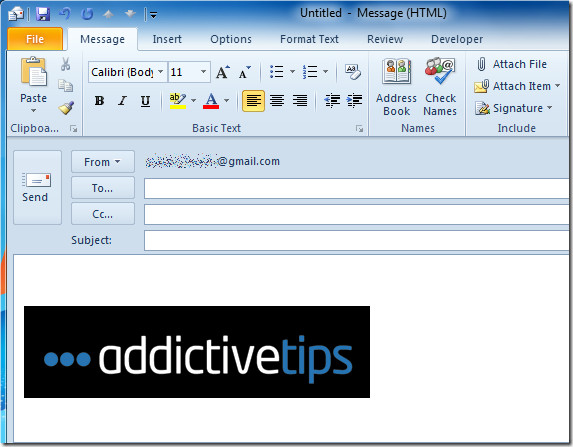Click Shrink Font icon

click(244, 72)
